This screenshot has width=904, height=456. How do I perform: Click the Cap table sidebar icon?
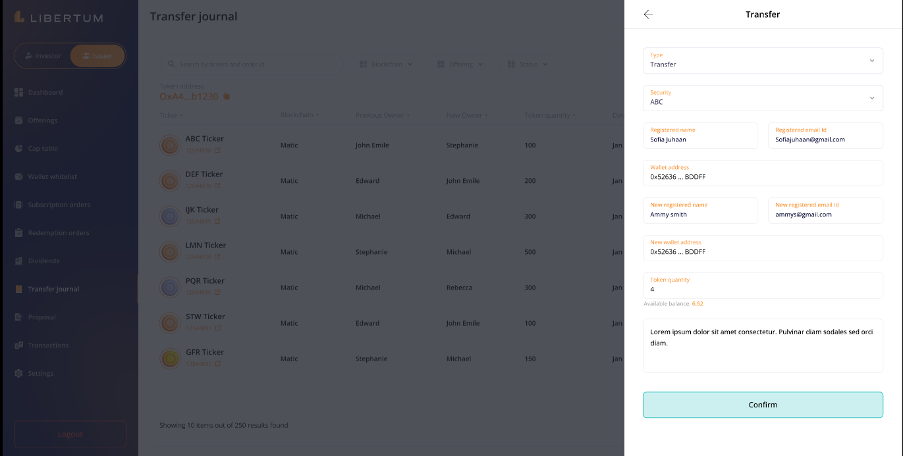tap(19, 149)
